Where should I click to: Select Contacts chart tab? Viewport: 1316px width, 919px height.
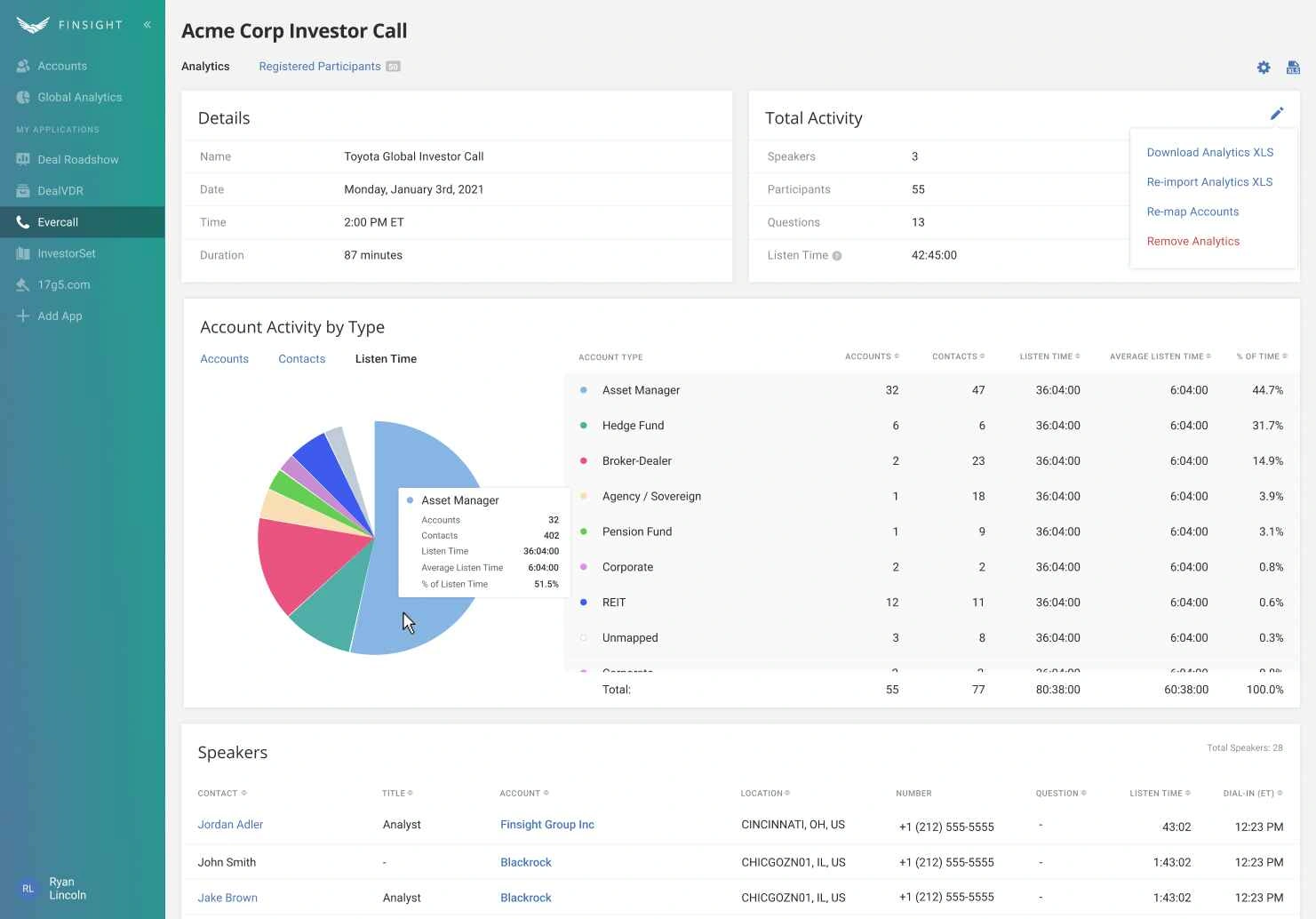click(302, 359)
